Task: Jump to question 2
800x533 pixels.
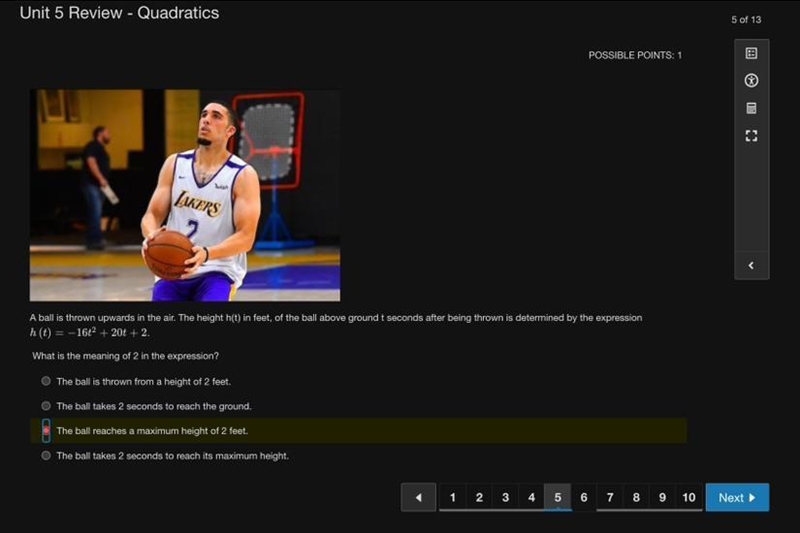Action: [479, 497]
